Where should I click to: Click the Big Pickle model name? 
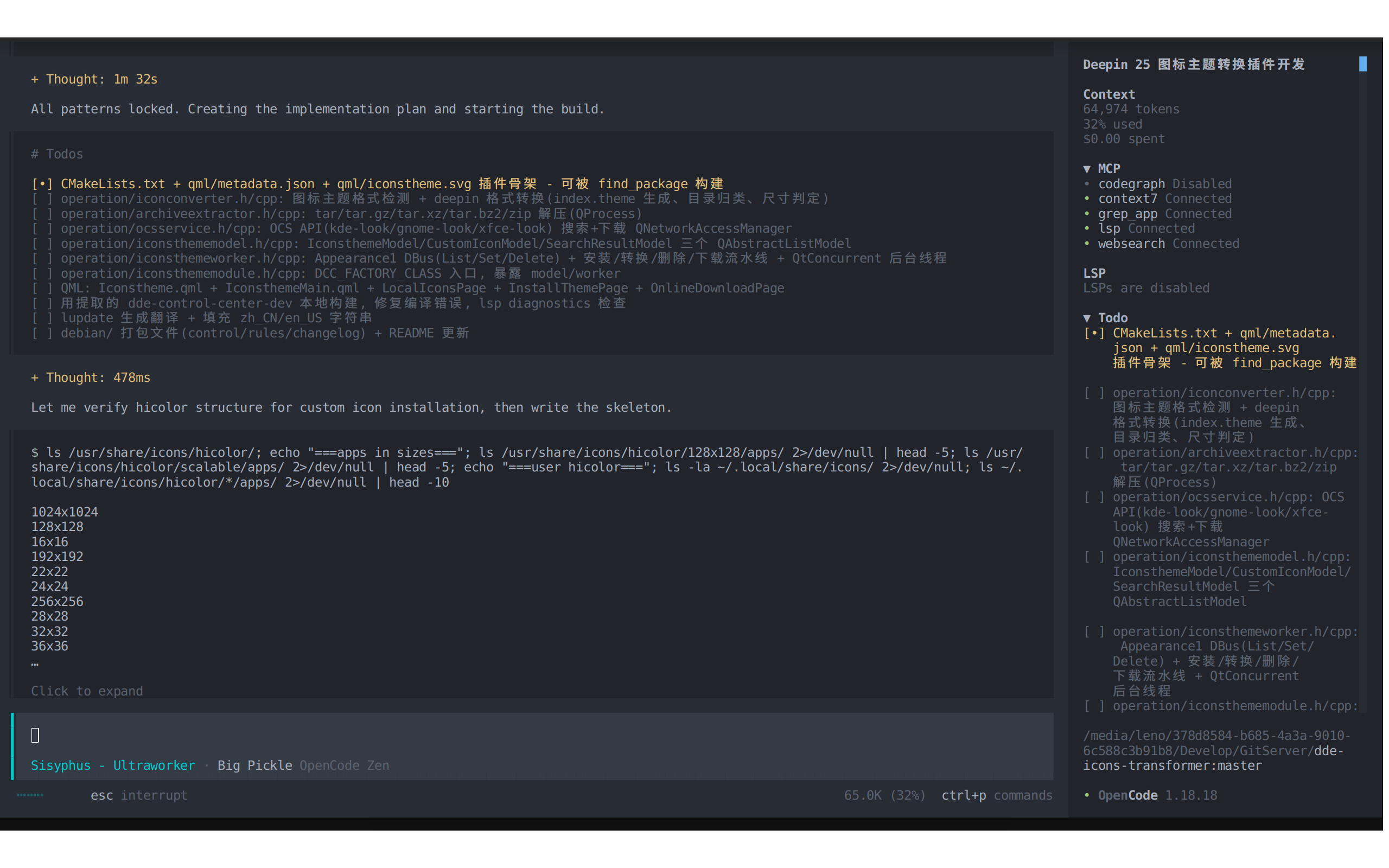255,766
